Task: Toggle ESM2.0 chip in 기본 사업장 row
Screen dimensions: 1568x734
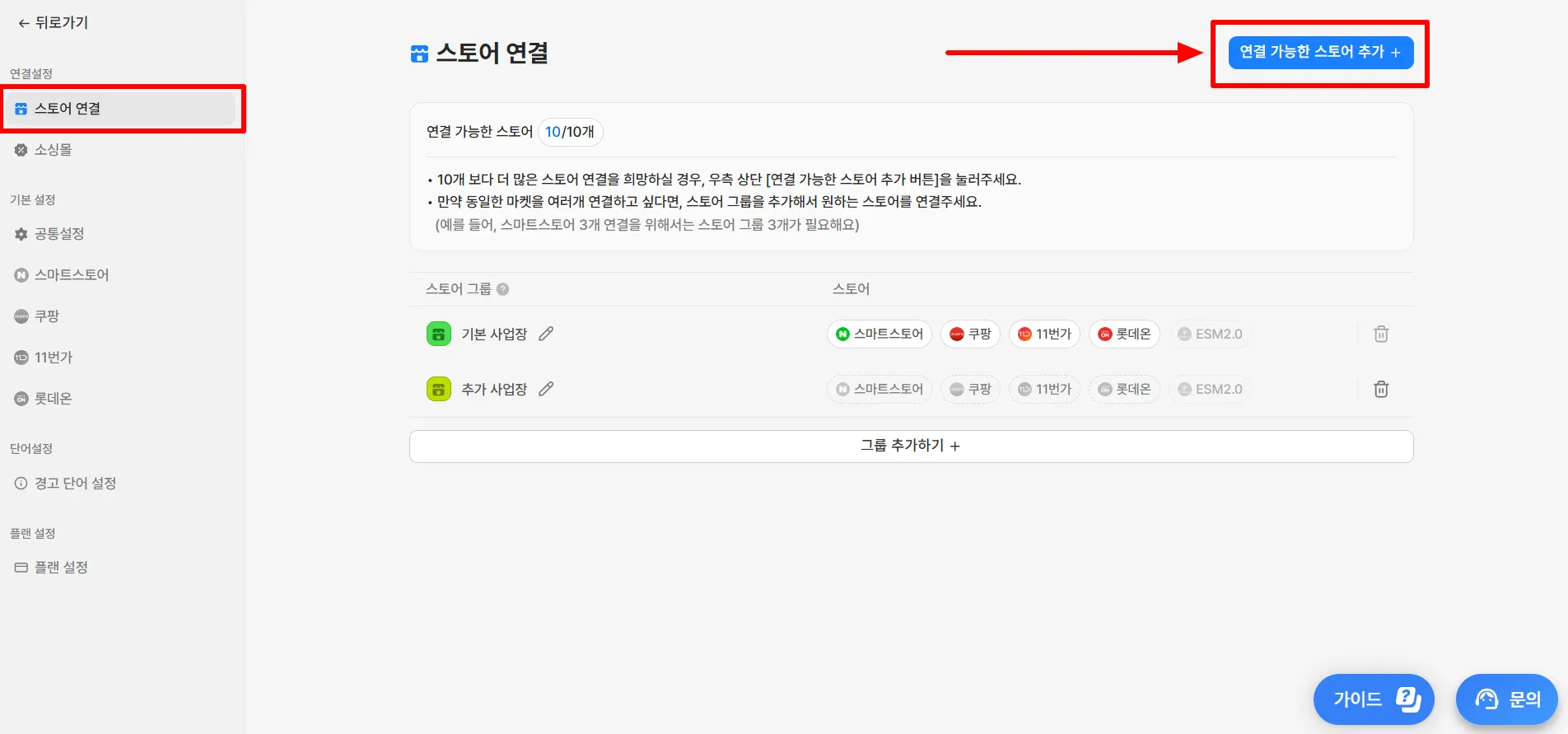Action: tap(1210, 334)
